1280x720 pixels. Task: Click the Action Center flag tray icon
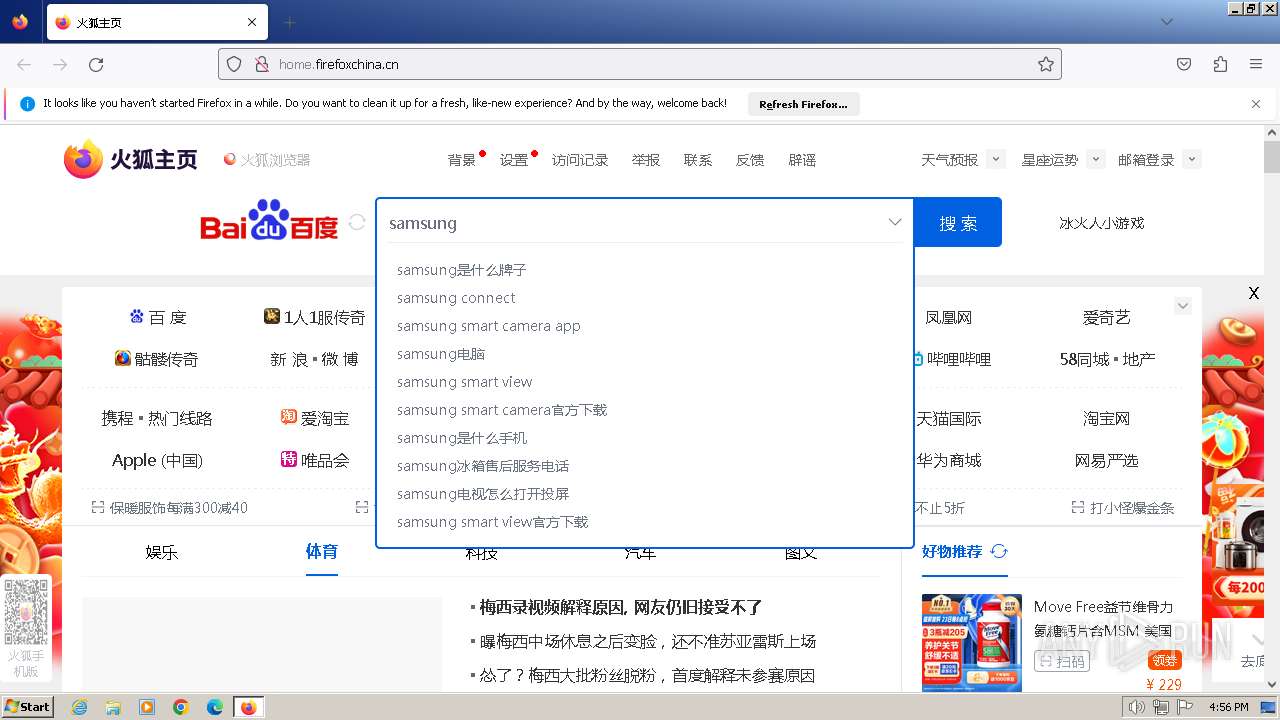tap(1185, 707)
